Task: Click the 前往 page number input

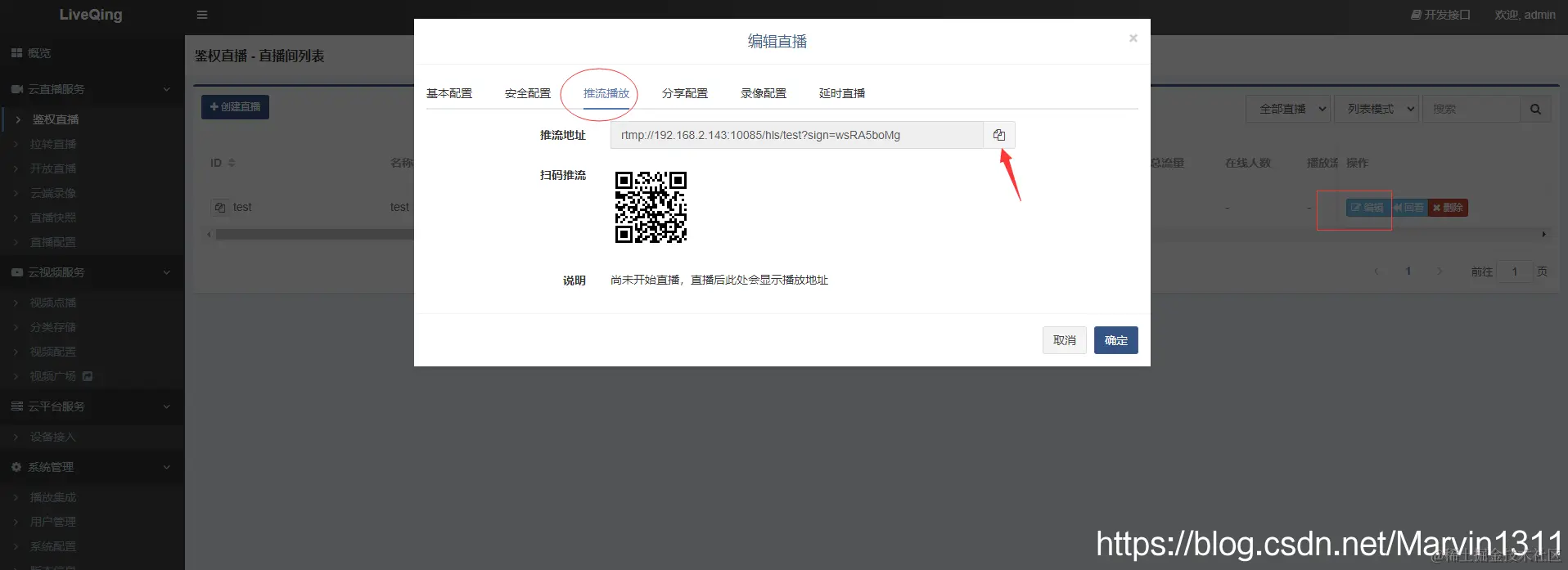Action: [1514, 272]
